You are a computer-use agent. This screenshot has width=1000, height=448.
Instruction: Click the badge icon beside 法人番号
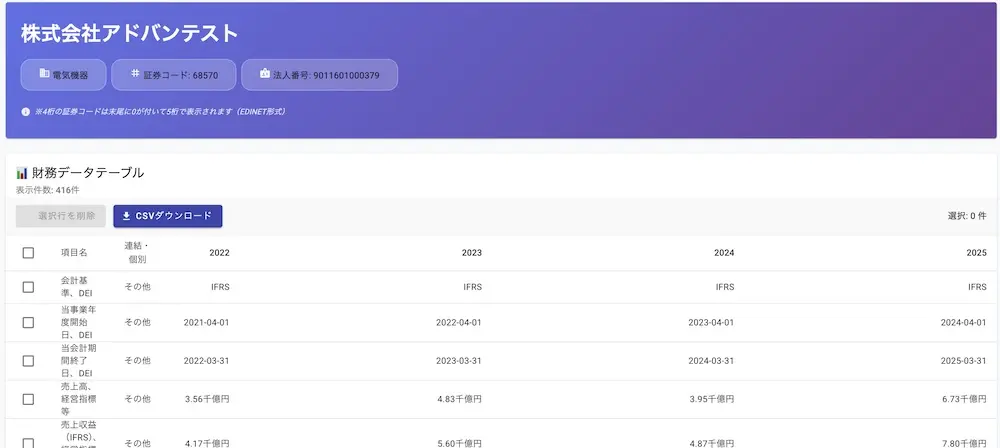(x=265, y=73)
